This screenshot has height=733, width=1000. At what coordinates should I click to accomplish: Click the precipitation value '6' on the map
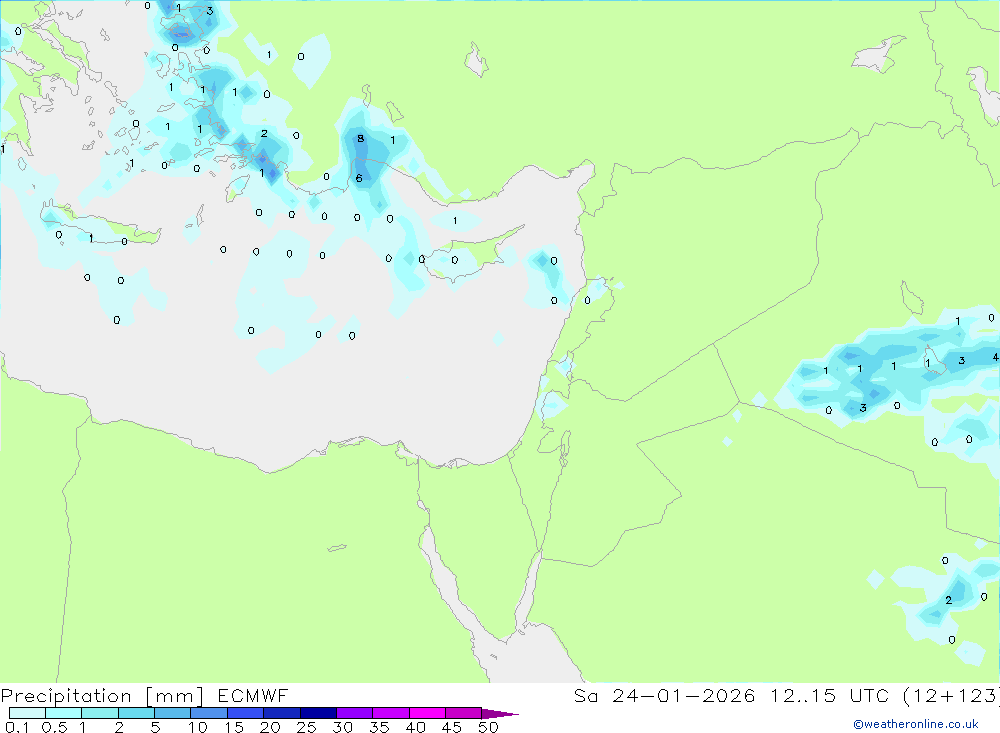(359, 178)
